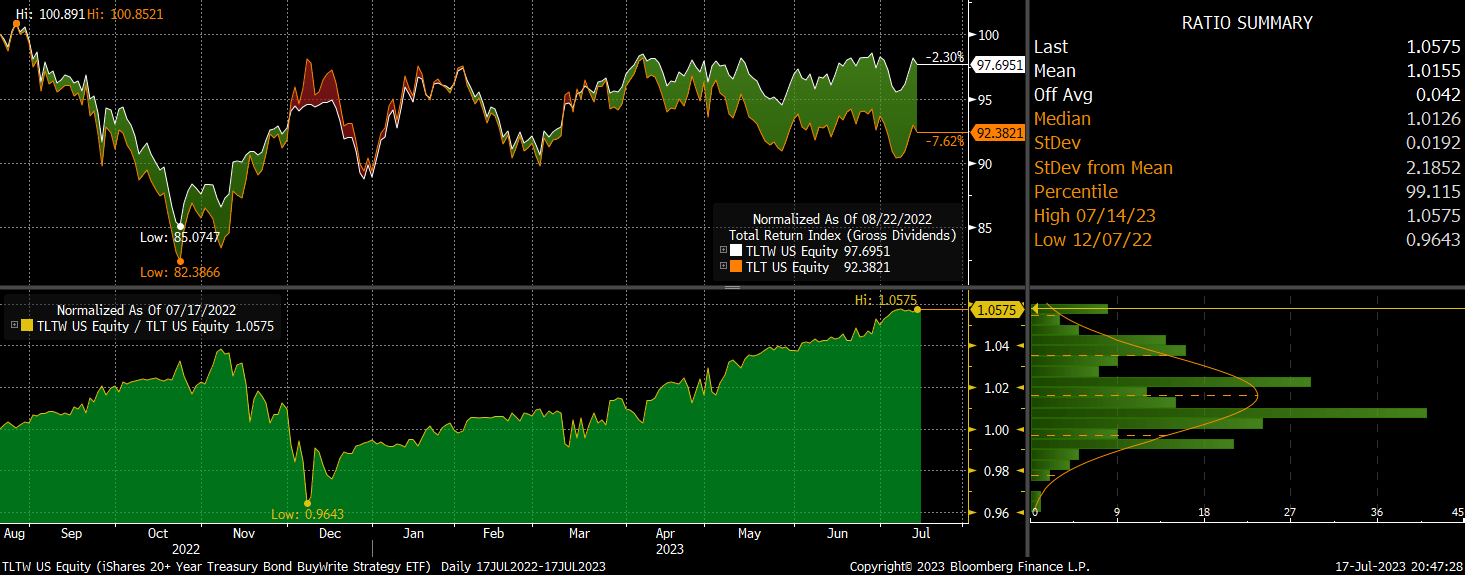Image resolution: width=1465 pixels, height=575 pixels.
Task: Click the histogram x-axis value 45
Action: click(x=1457, y=512)
